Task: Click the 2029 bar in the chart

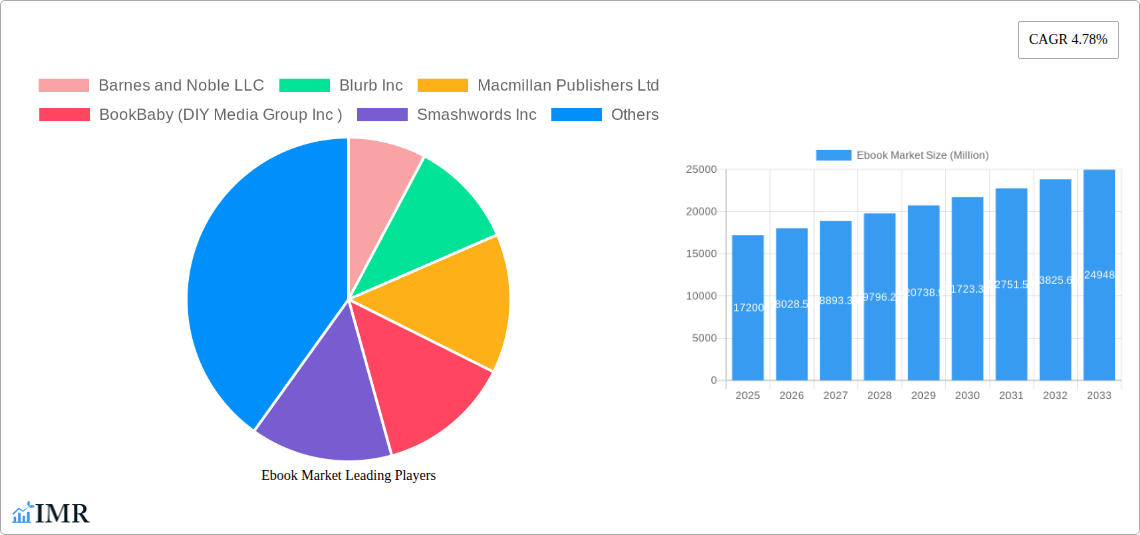Action: click(923, 293)
